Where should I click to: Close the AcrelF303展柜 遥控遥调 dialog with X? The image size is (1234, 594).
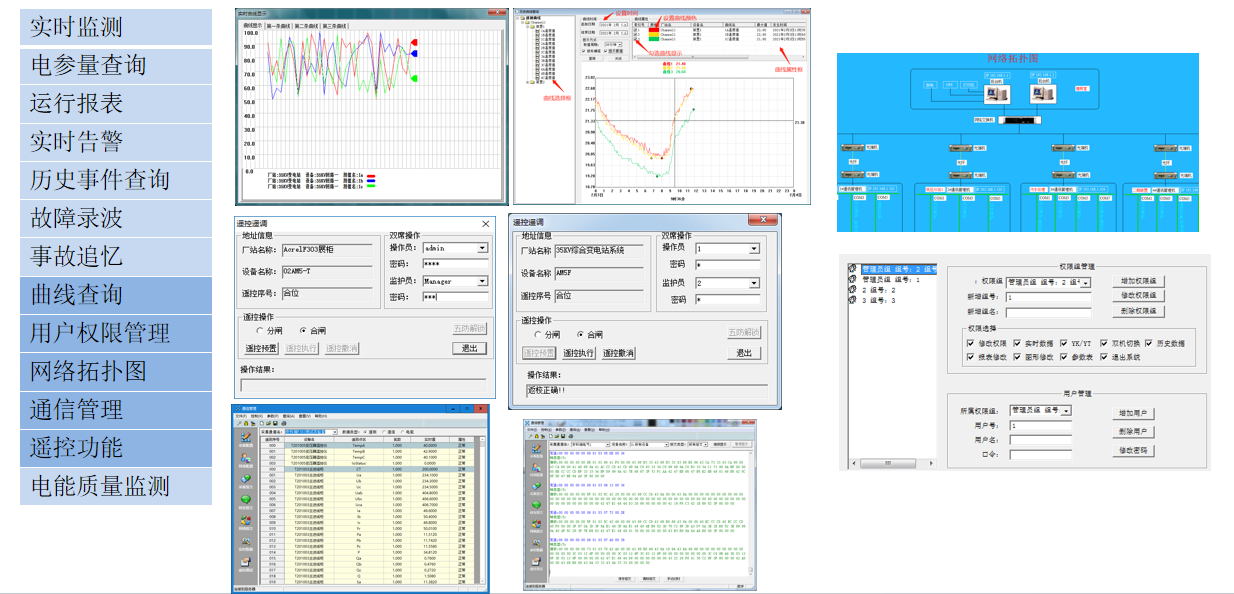tap(486, 224)
